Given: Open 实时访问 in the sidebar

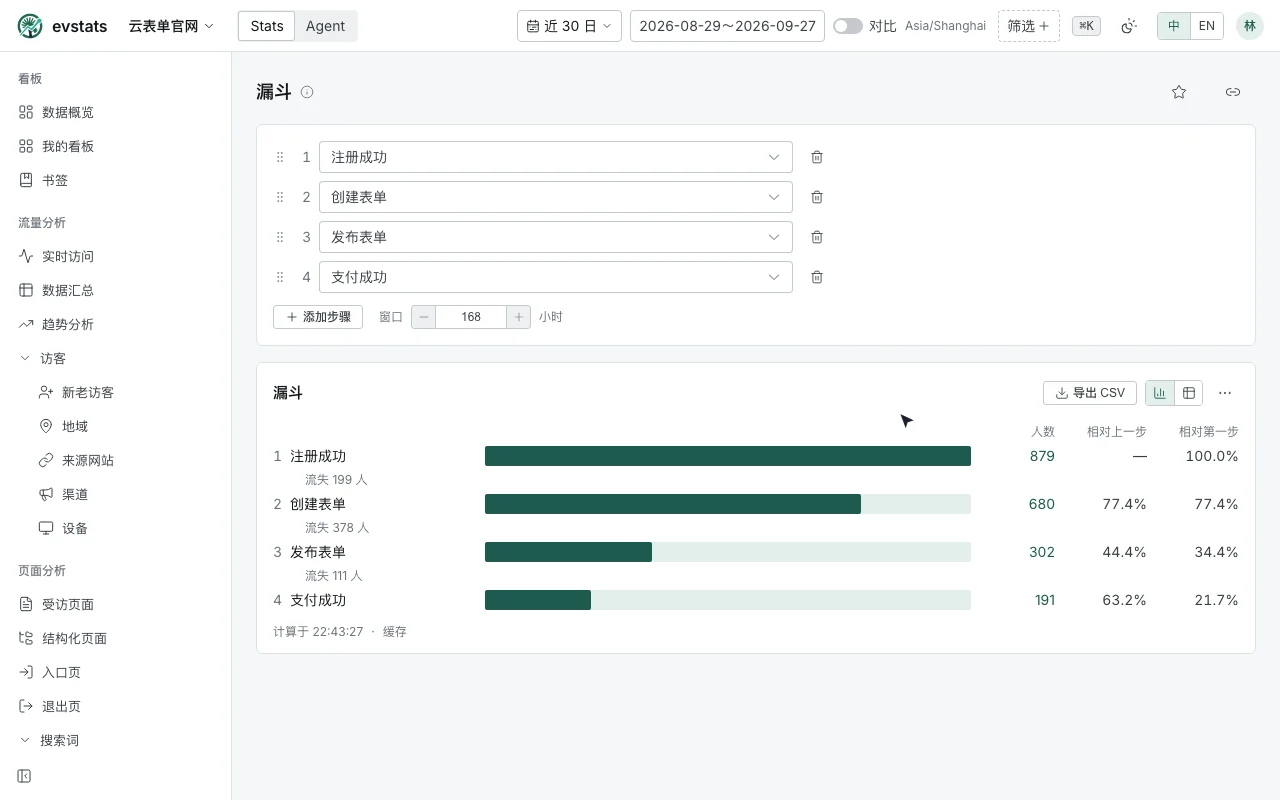Looking at the screenshot, I should 115,256.
